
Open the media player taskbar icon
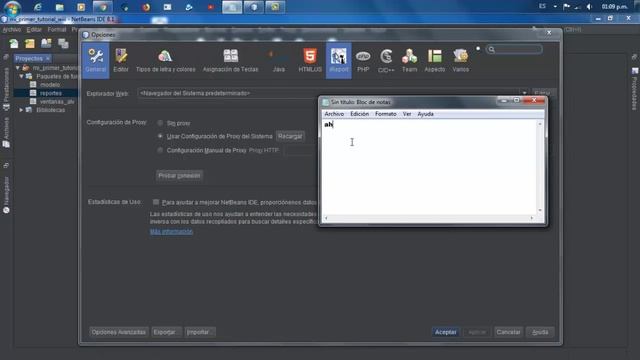[x=81, y=7]
